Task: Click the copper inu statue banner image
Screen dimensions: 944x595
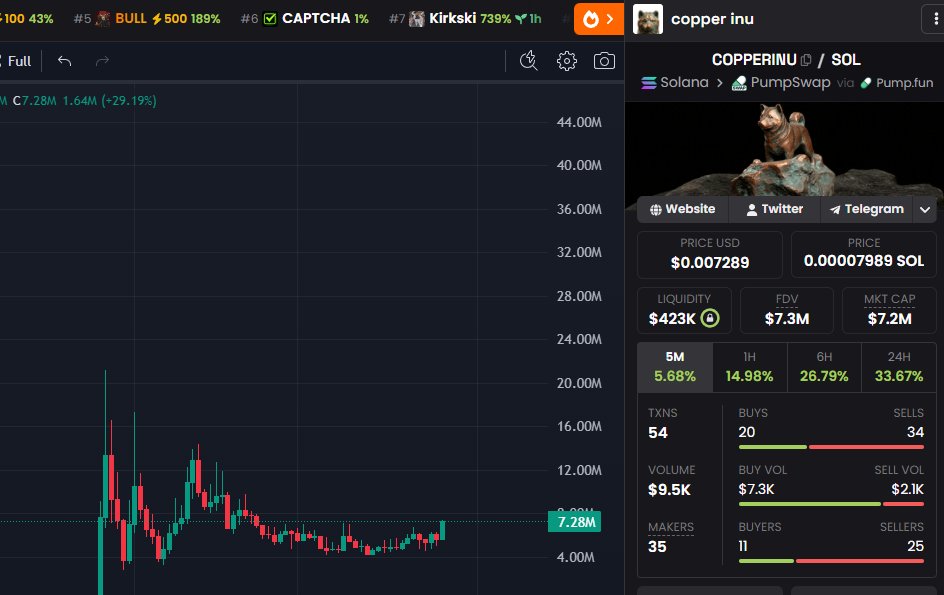Action: [x=784, y=149]
